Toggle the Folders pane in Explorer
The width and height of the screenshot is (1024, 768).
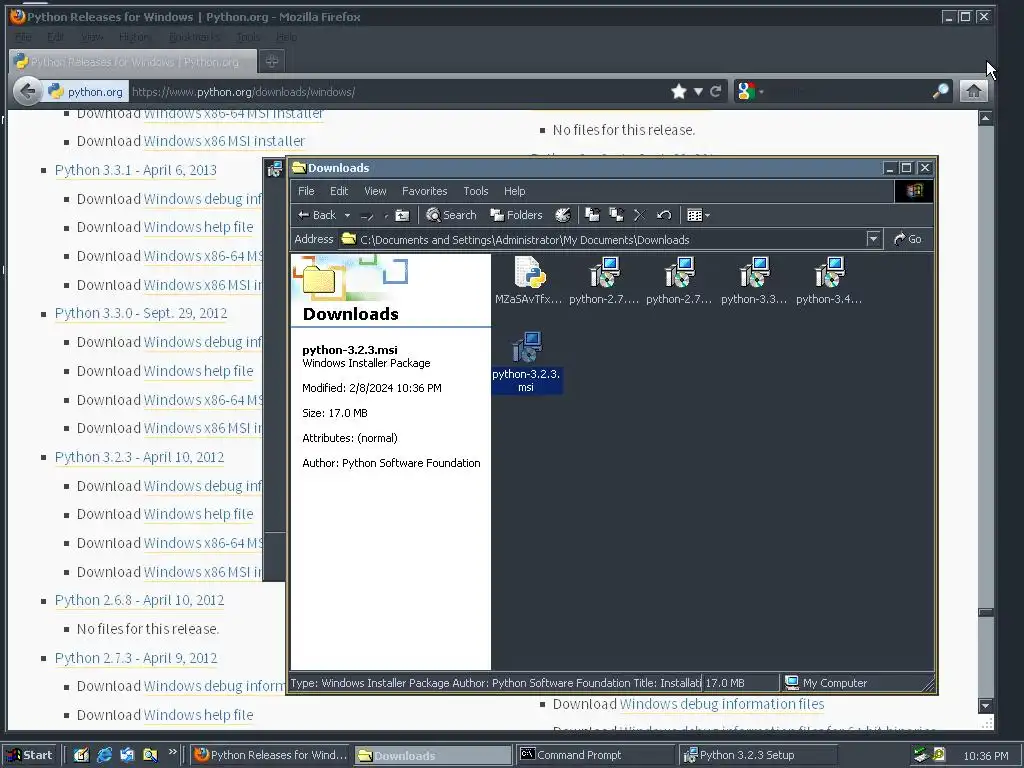click(x=517, y=215)
